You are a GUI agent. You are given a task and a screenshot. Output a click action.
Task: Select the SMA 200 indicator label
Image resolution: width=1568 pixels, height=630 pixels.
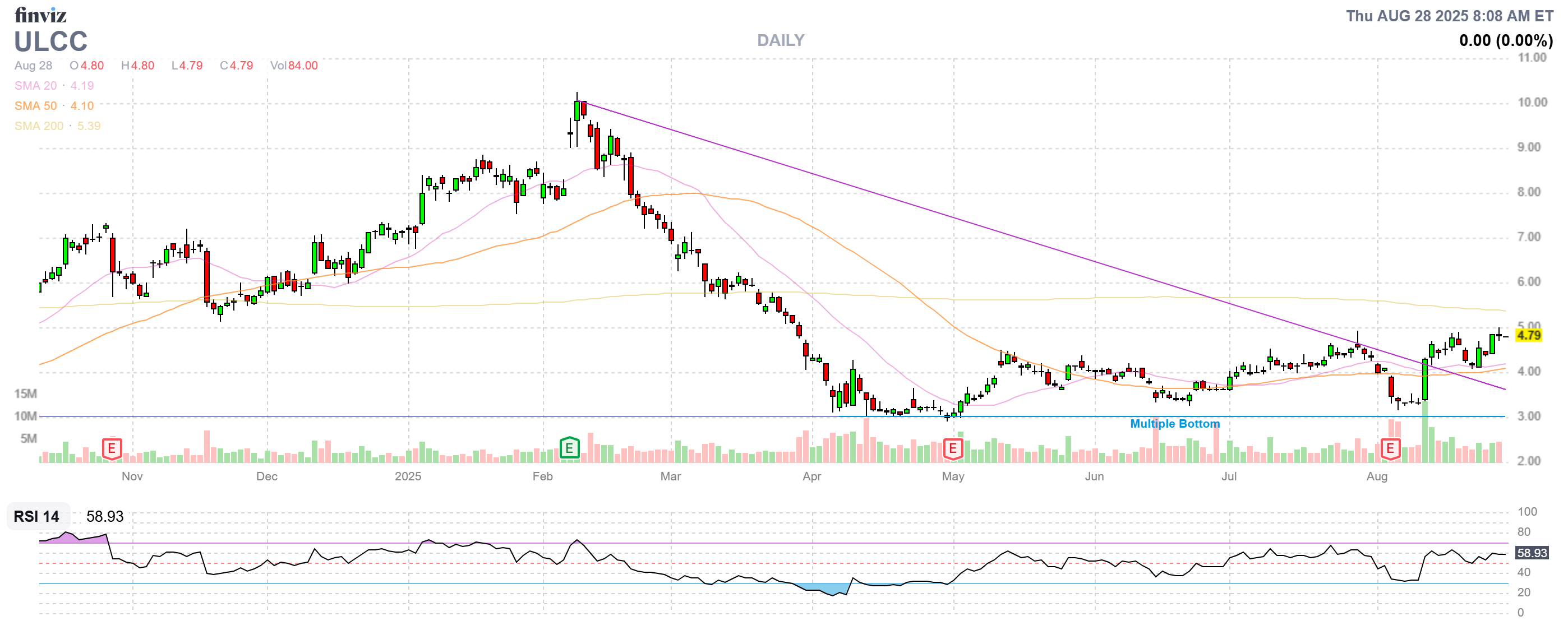click(x=38, y=126)
